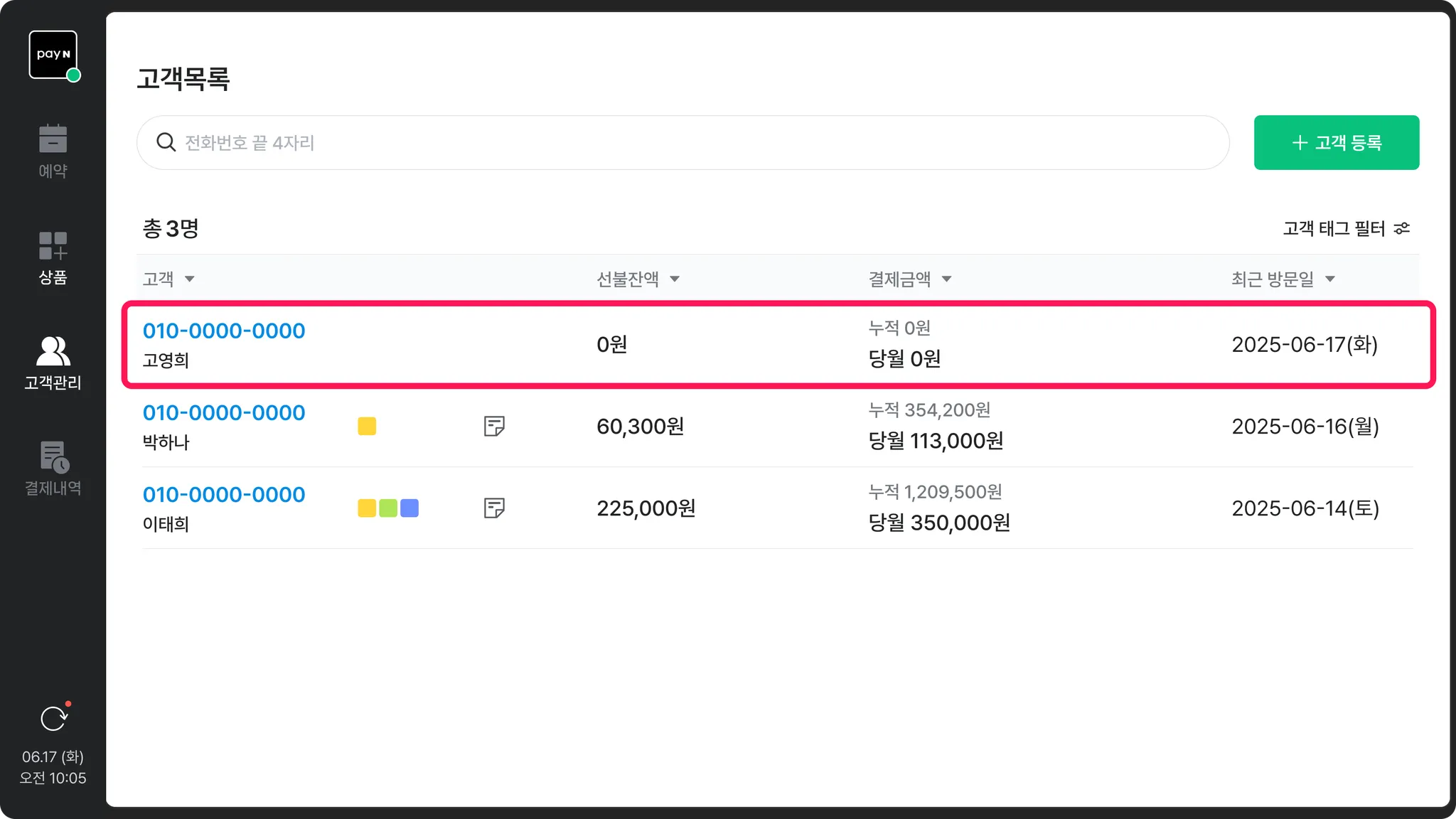Image resolution: width=1456 pixels, height=819 pixels.
Task: Click the search magnifier icon
Action: pos(166,142)
